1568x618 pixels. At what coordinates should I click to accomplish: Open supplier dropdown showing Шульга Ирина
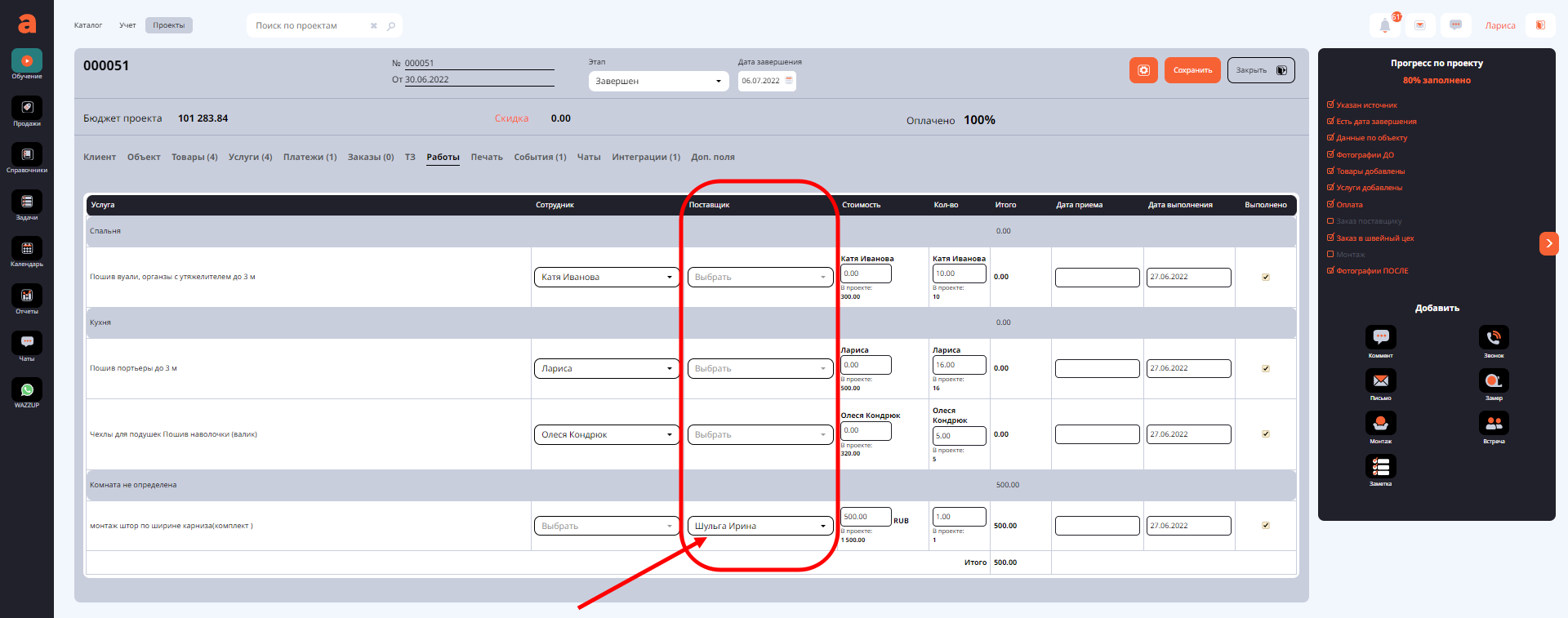[759, 527]
